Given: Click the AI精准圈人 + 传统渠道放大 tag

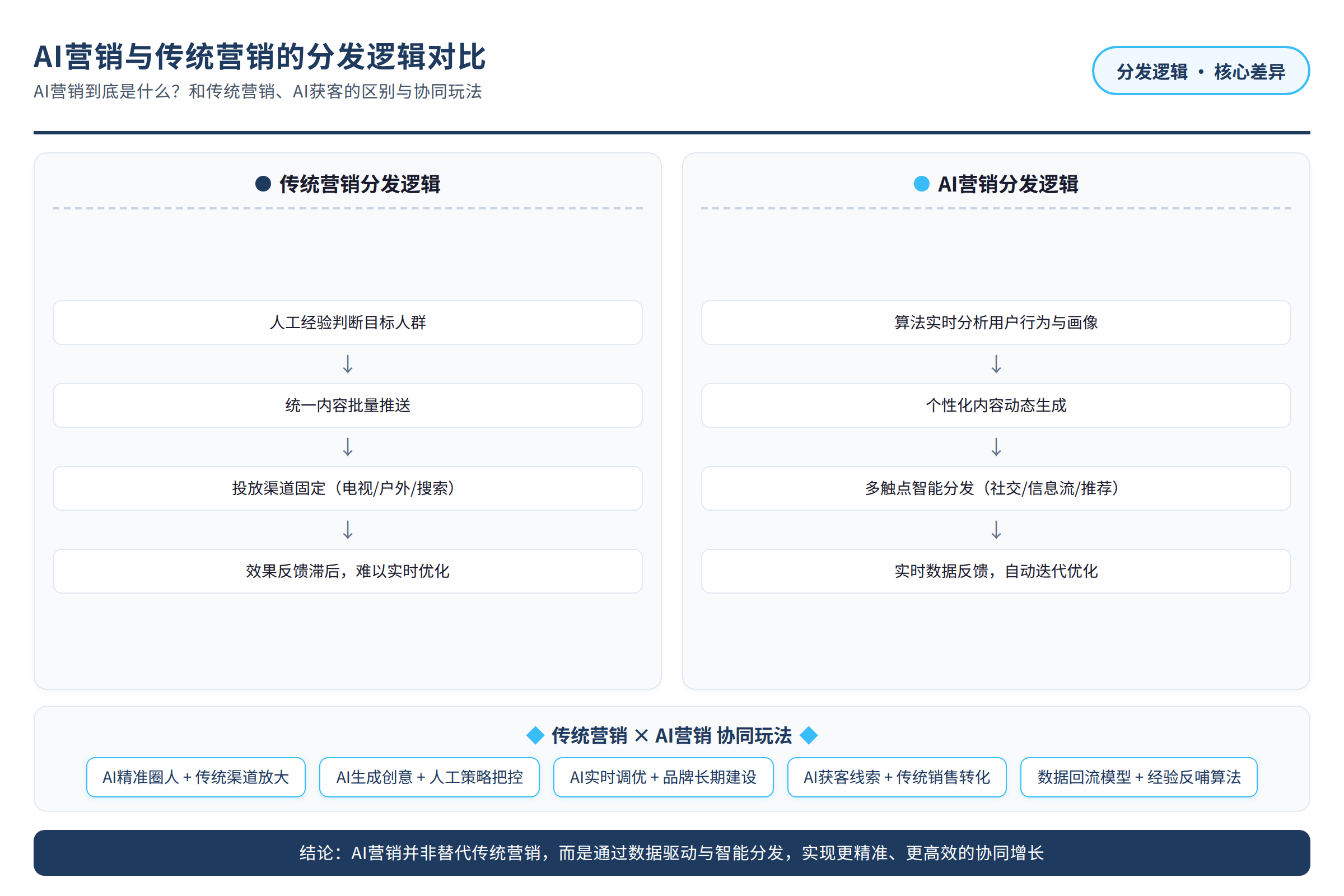Looking at the screenshot, I should (196, 777).
